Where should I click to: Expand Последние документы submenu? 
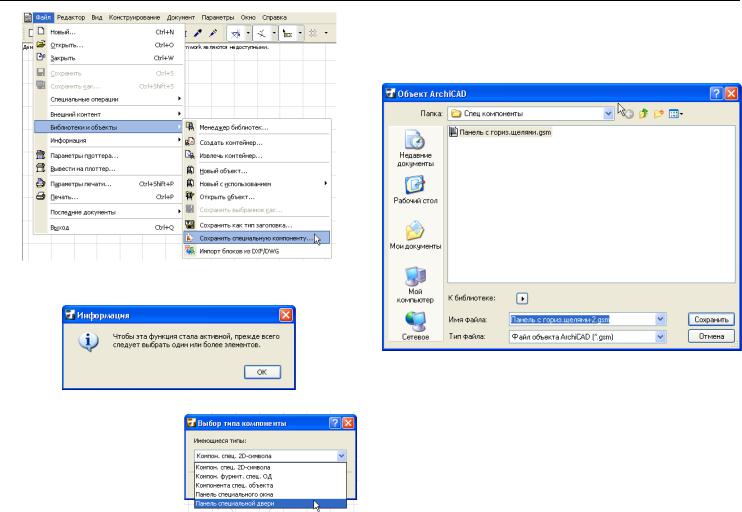coord(108,212)
